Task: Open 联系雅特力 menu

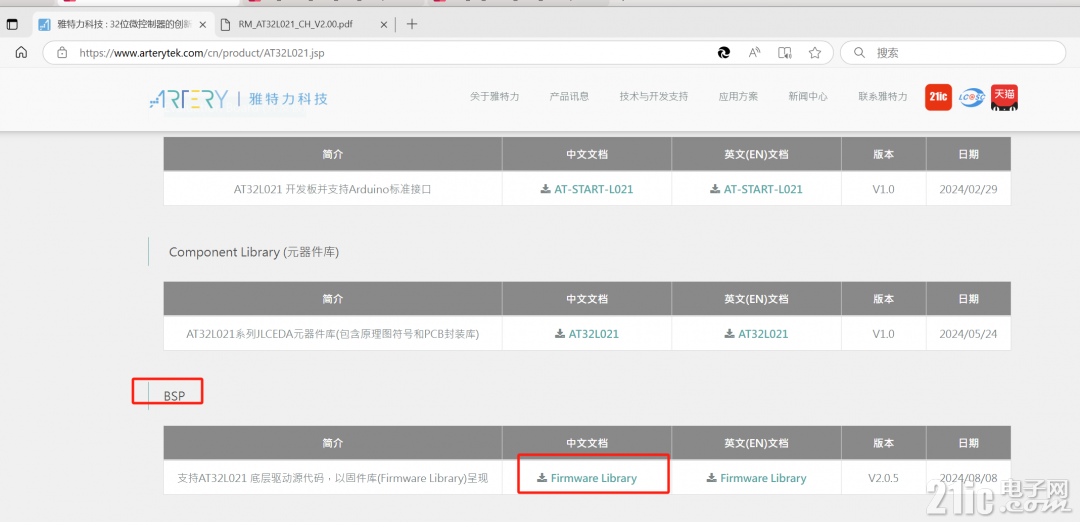Action: click(883, 96)
